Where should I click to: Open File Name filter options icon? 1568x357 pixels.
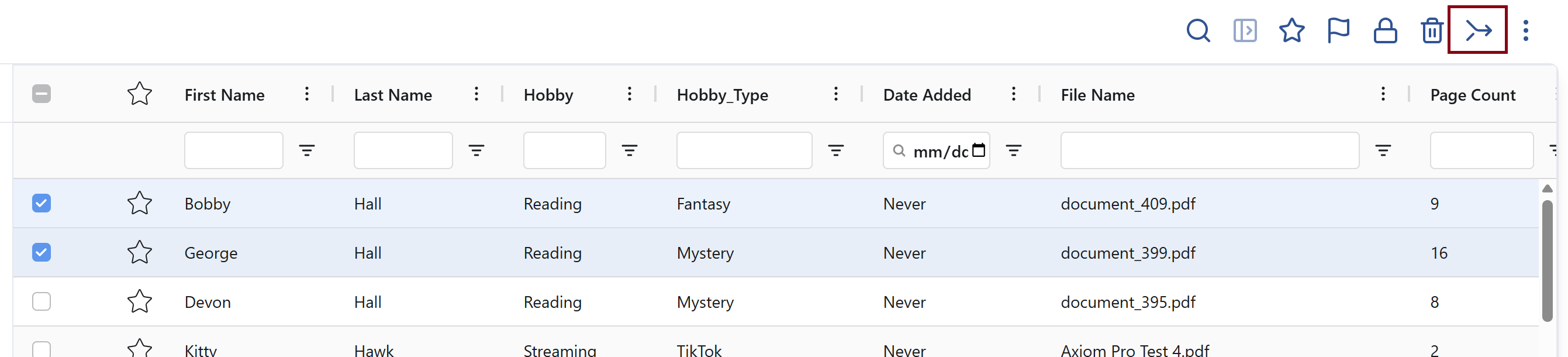[1383, 150]
